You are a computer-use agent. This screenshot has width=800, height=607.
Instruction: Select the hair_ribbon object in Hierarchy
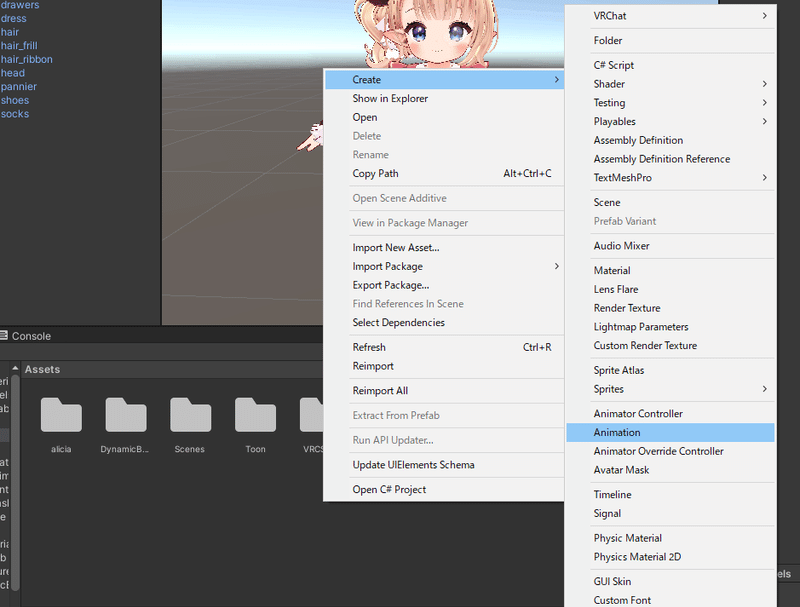point(27,59)
